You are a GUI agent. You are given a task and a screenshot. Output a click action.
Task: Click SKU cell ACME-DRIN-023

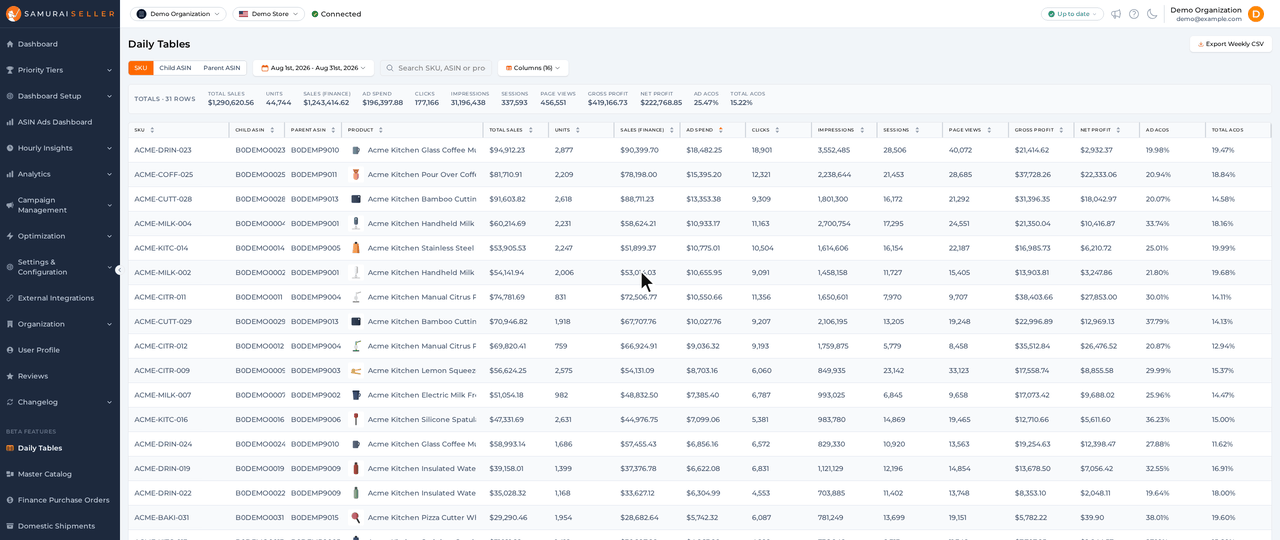click(x=163, y=150)
